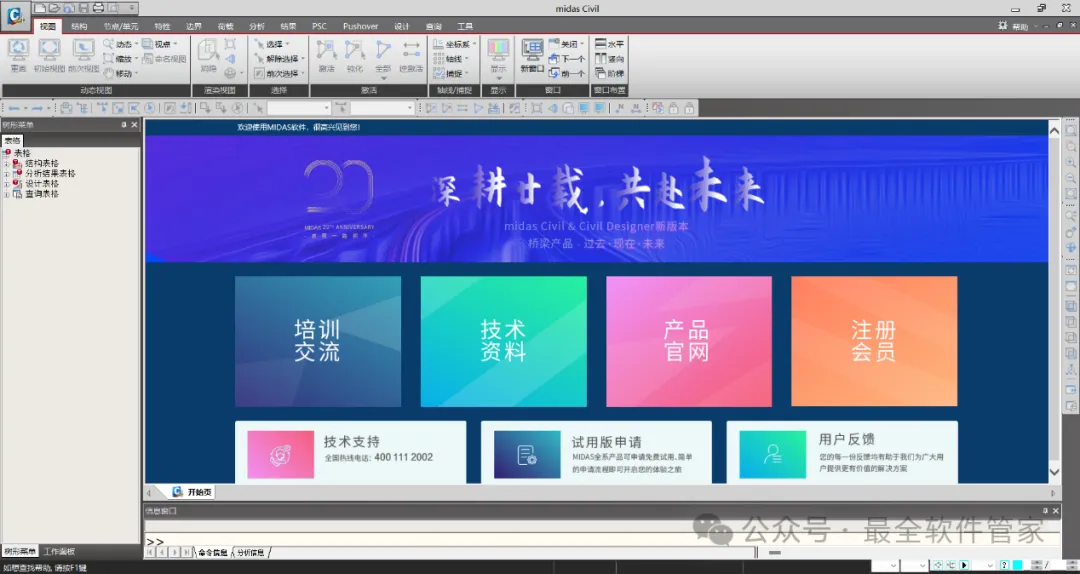Select the 开始页 document tab

point(194,492)
